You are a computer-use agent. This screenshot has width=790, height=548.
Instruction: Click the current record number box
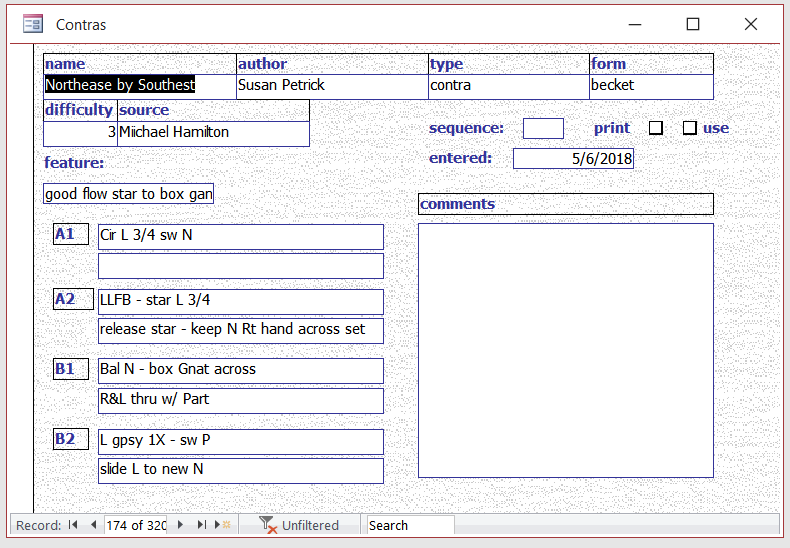pos(136,525)
